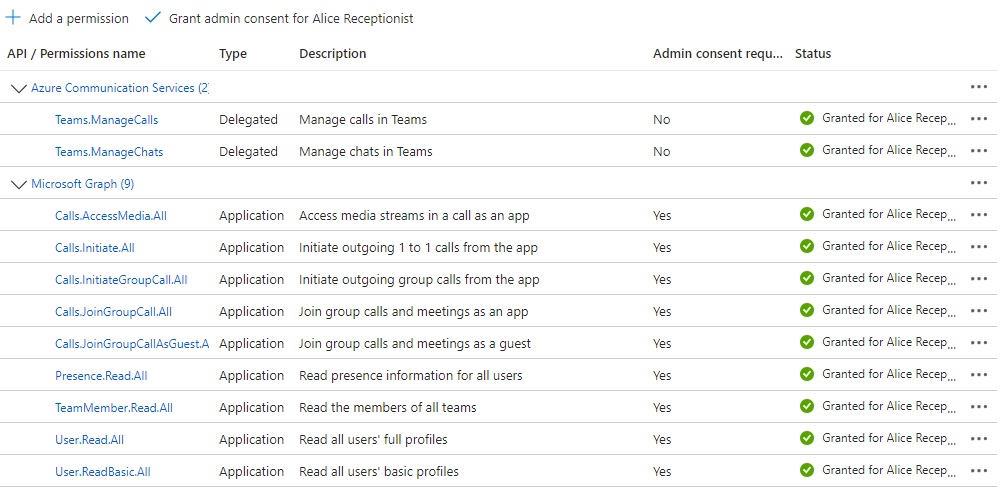Click 'Delegated' type in Teams.ManageCalls row
Screen dimensions: 1004x489
pyautogui.click(x=248, y=120)
